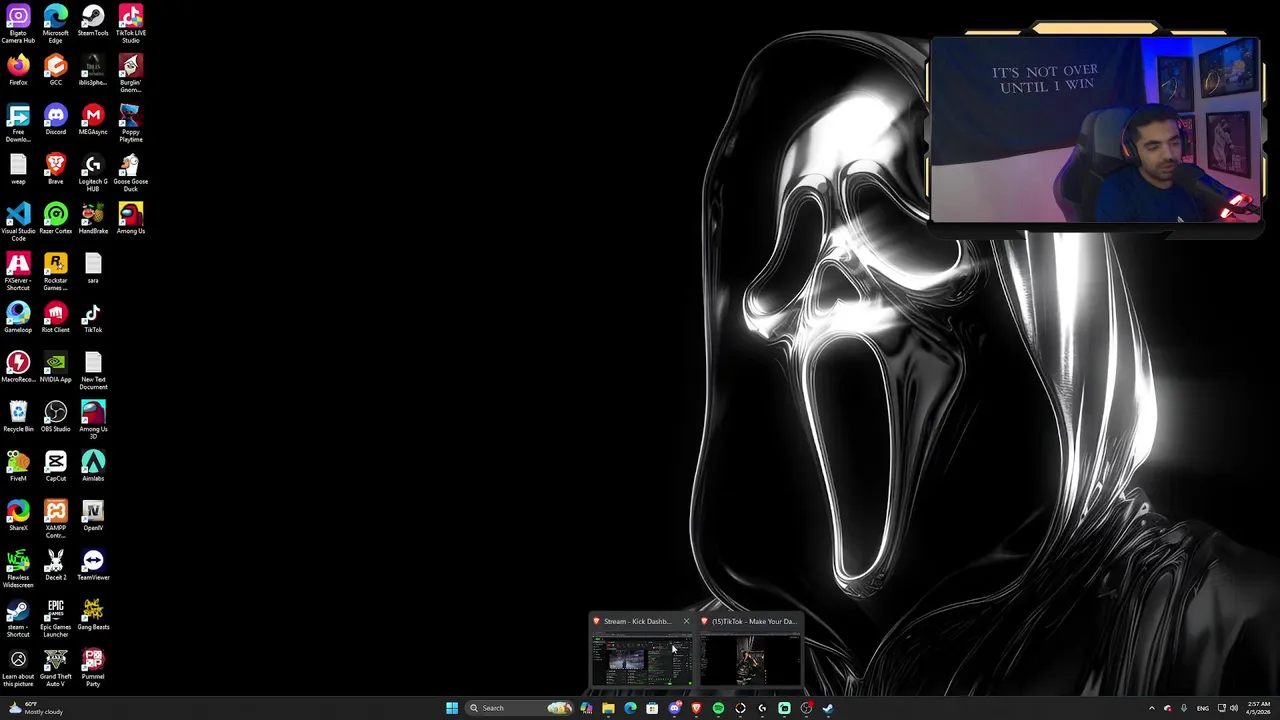Select the Poppy Playtime desktop icon
The width and height of the screenshot is (1280, 720).
131,123
